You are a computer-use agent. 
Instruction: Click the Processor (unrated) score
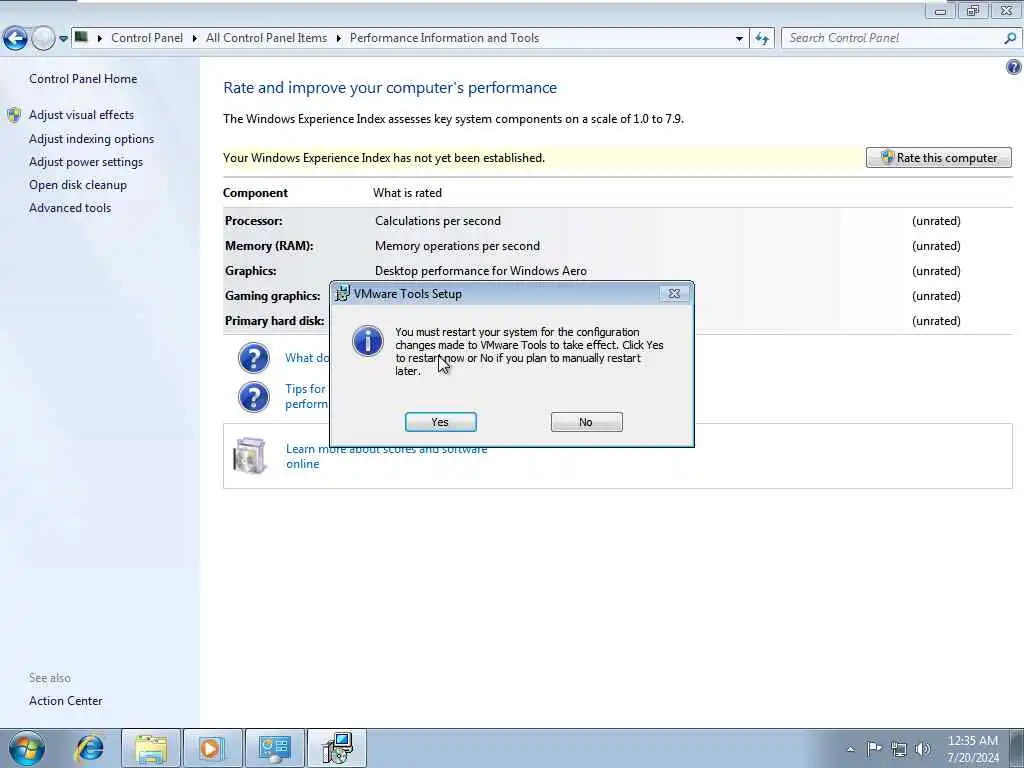(936, 221)
